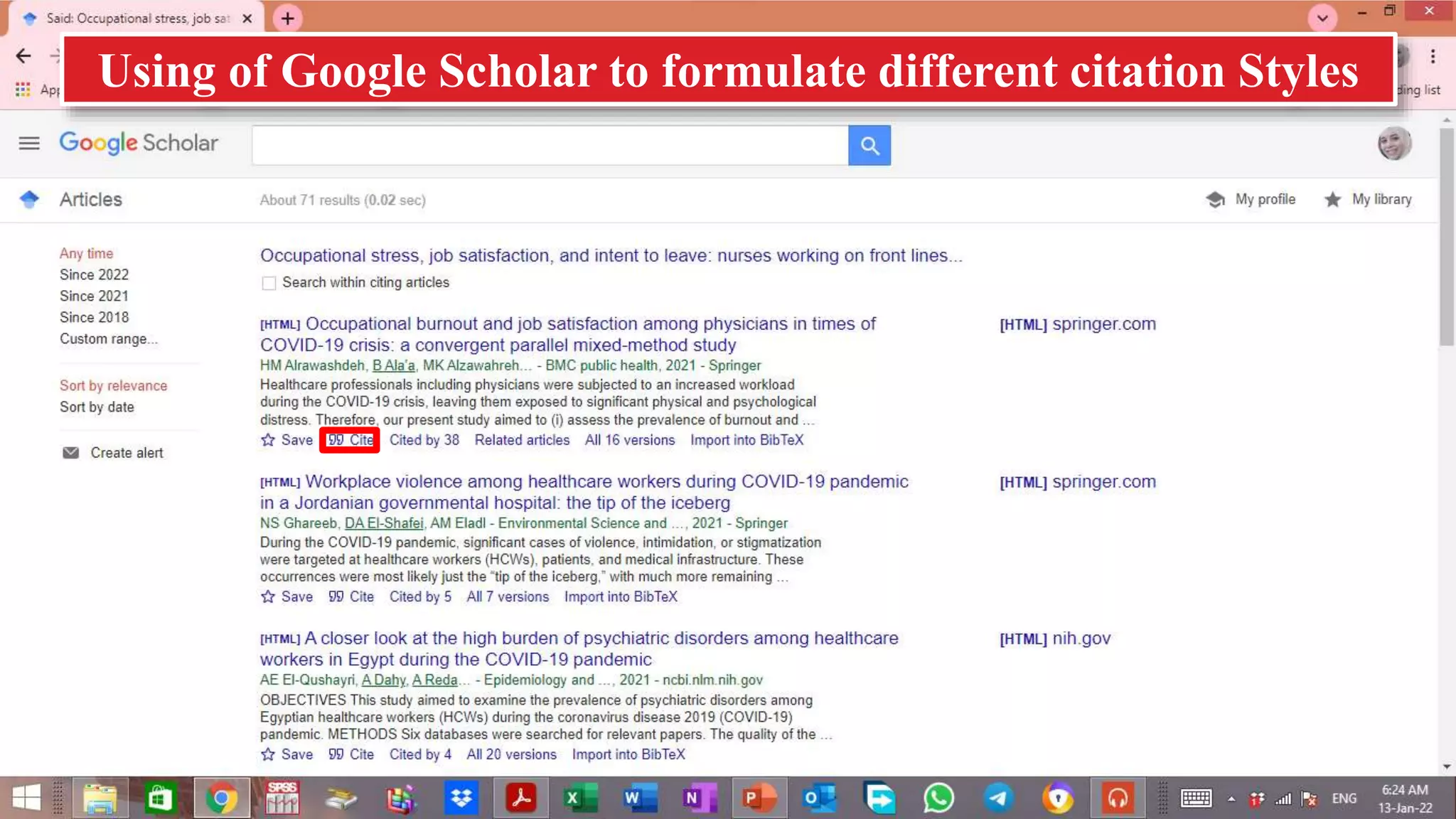Click the scrollbar down arrow
The width and height of the screenshot is (1456, 819).
[x=1447, y=766]
